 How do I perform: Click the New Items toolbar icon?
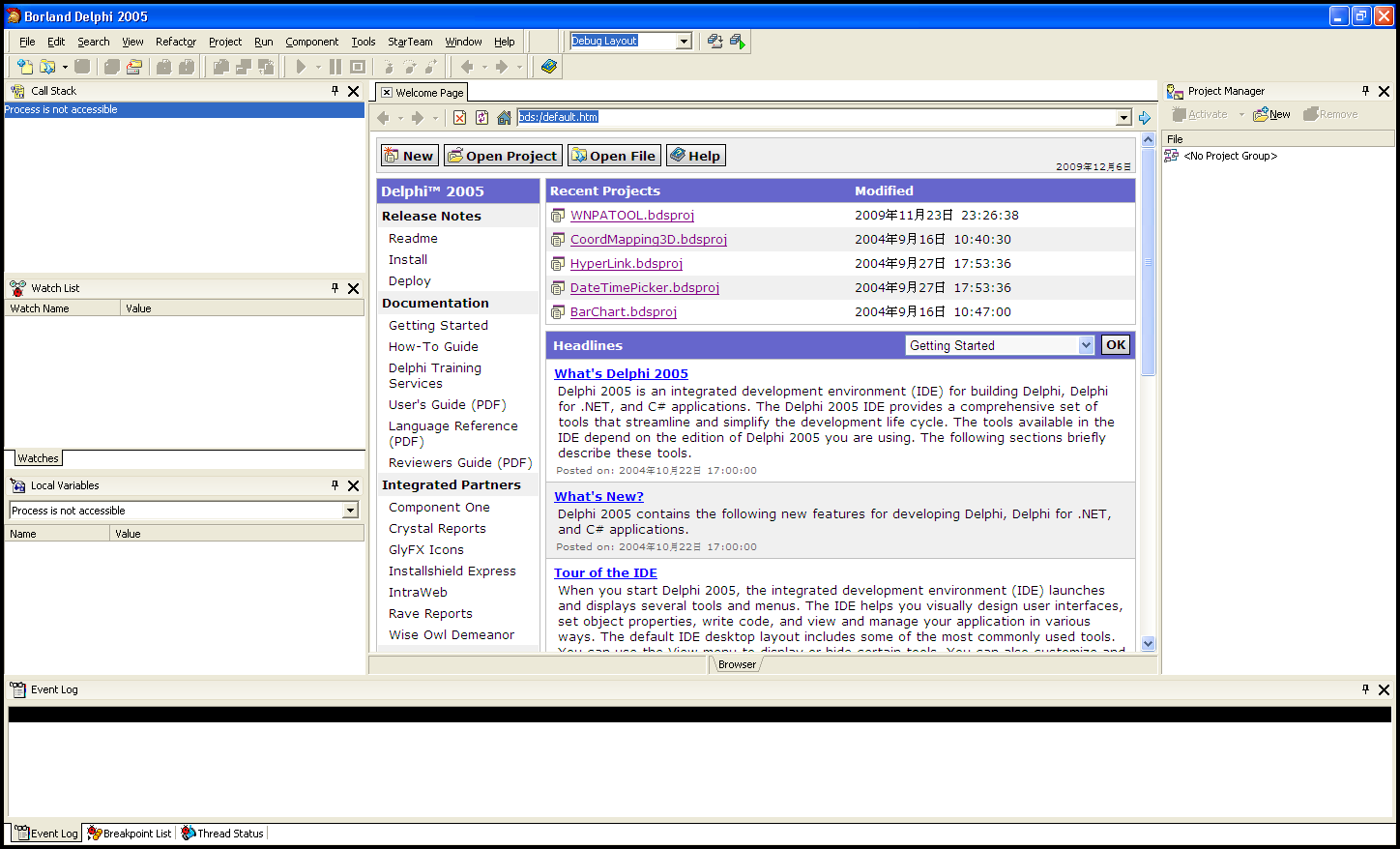click(24, 67)
